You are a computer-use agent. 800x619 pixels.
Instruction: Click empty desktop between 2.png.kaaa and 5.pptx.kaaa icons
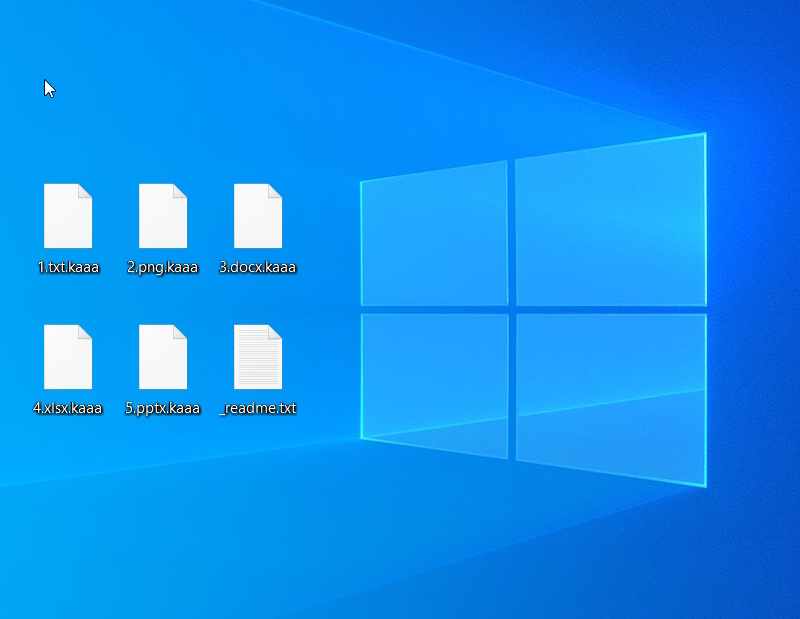pos(163,298)
